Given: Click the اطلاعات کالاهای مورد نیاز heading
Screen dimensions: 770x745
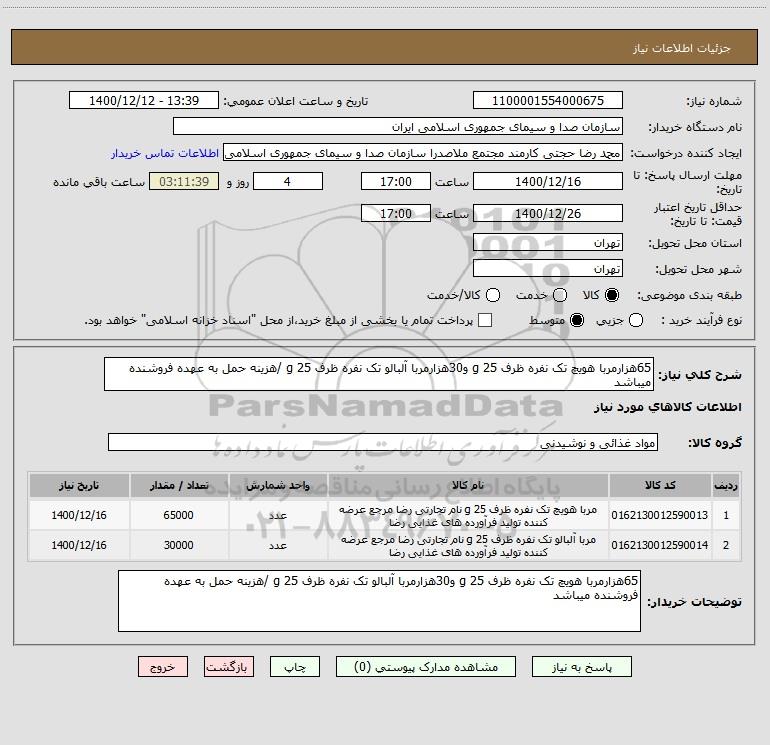Looking at the screenshot, I should (668, 407).
